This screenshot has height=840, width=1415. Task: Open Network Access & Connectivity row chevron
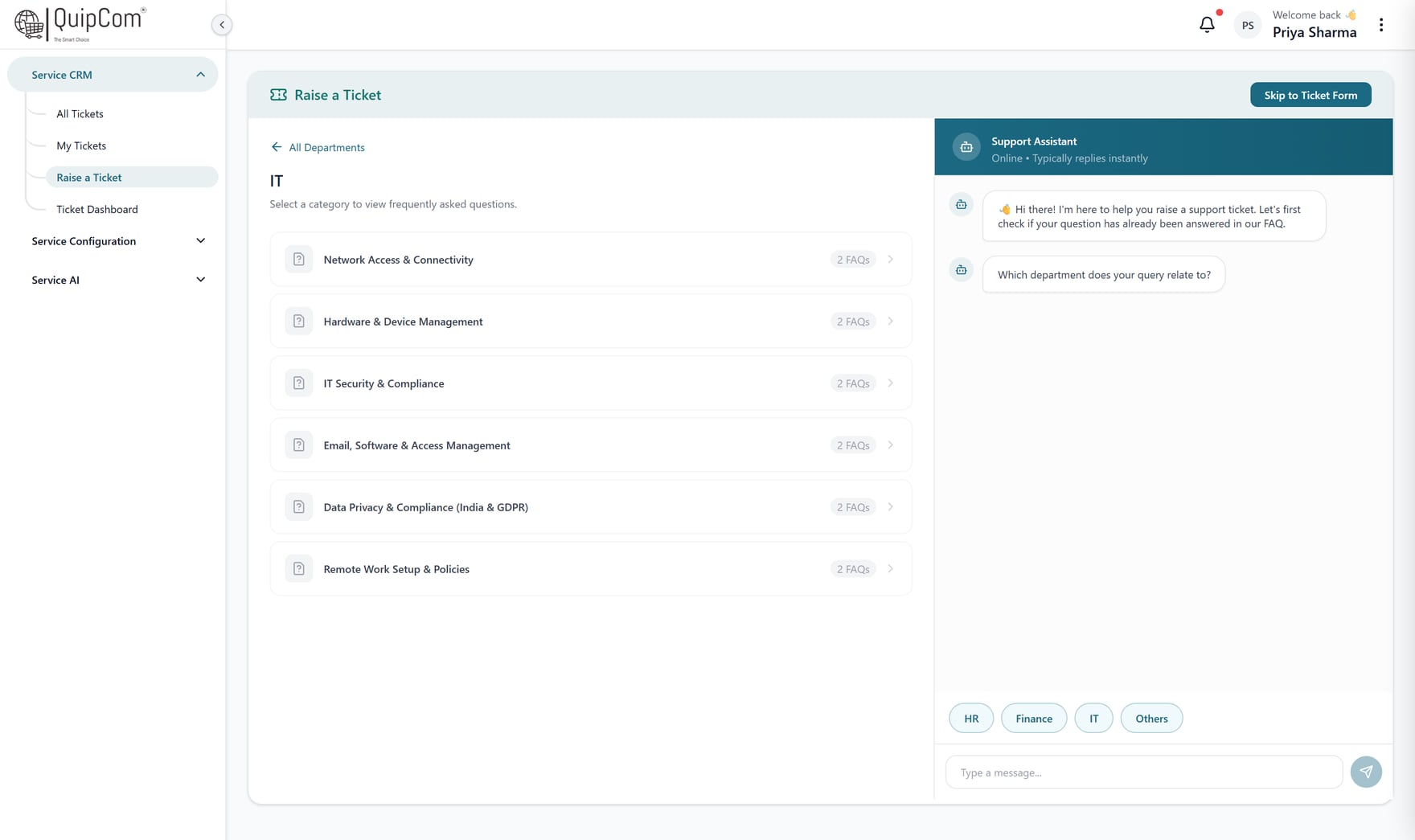tap(891, 260)
